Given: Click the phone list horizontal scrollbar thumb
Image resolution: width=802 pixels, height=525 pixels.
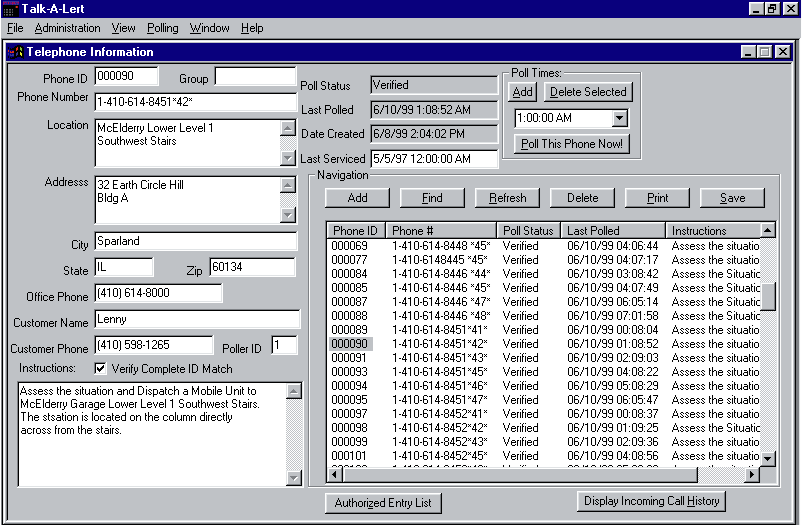Looking at the screenshot, I should (x=520, y=475).
